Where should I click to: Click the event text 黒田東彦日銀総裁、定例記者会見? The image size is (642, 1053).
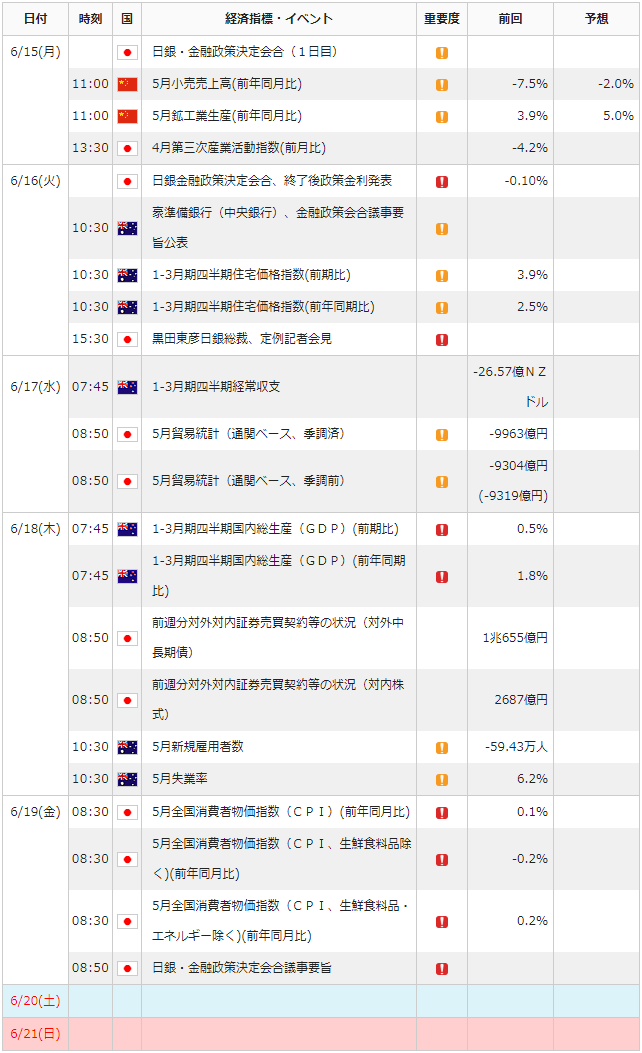pyautogui.click(x=242, y=339)
